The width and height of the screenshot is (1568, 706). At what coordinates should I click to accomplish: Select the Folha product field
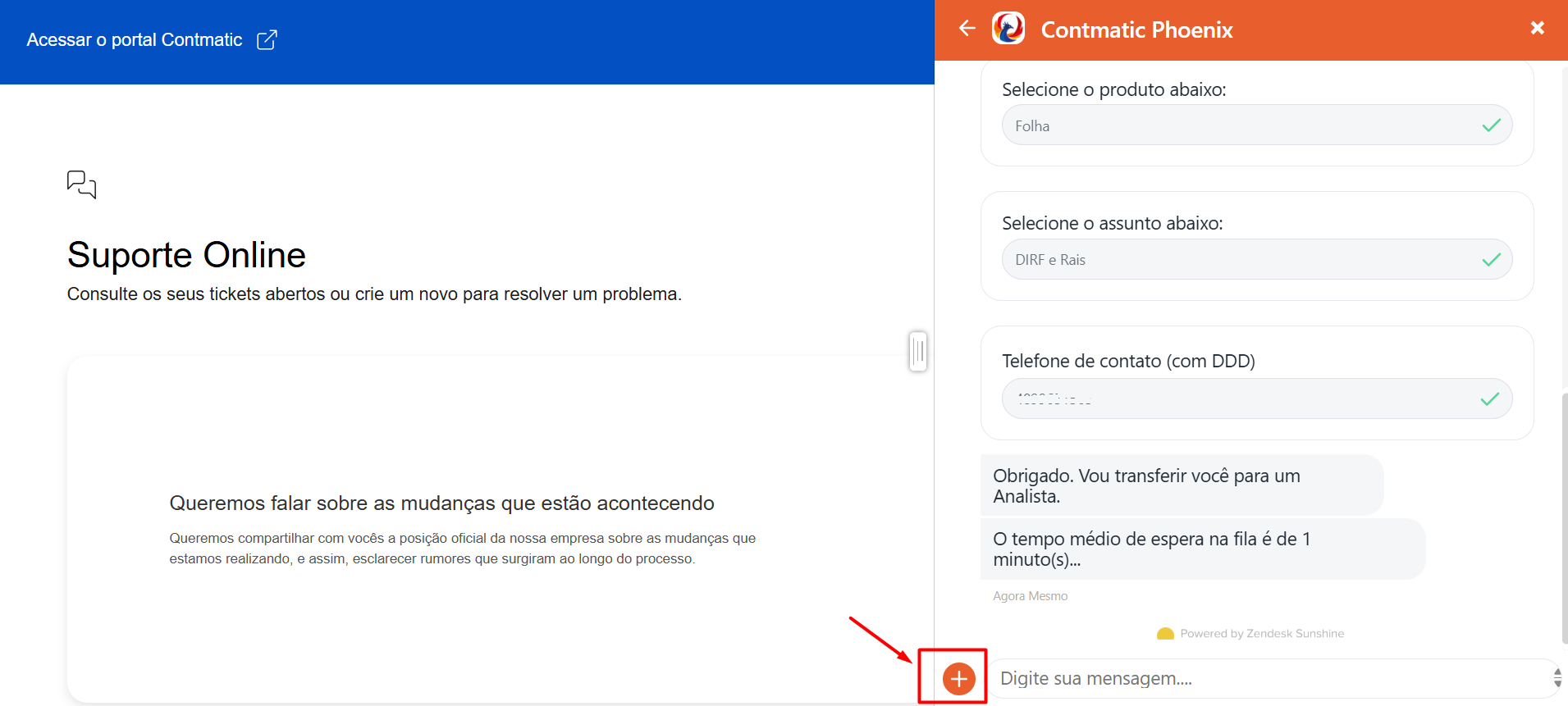[1256, 125]
